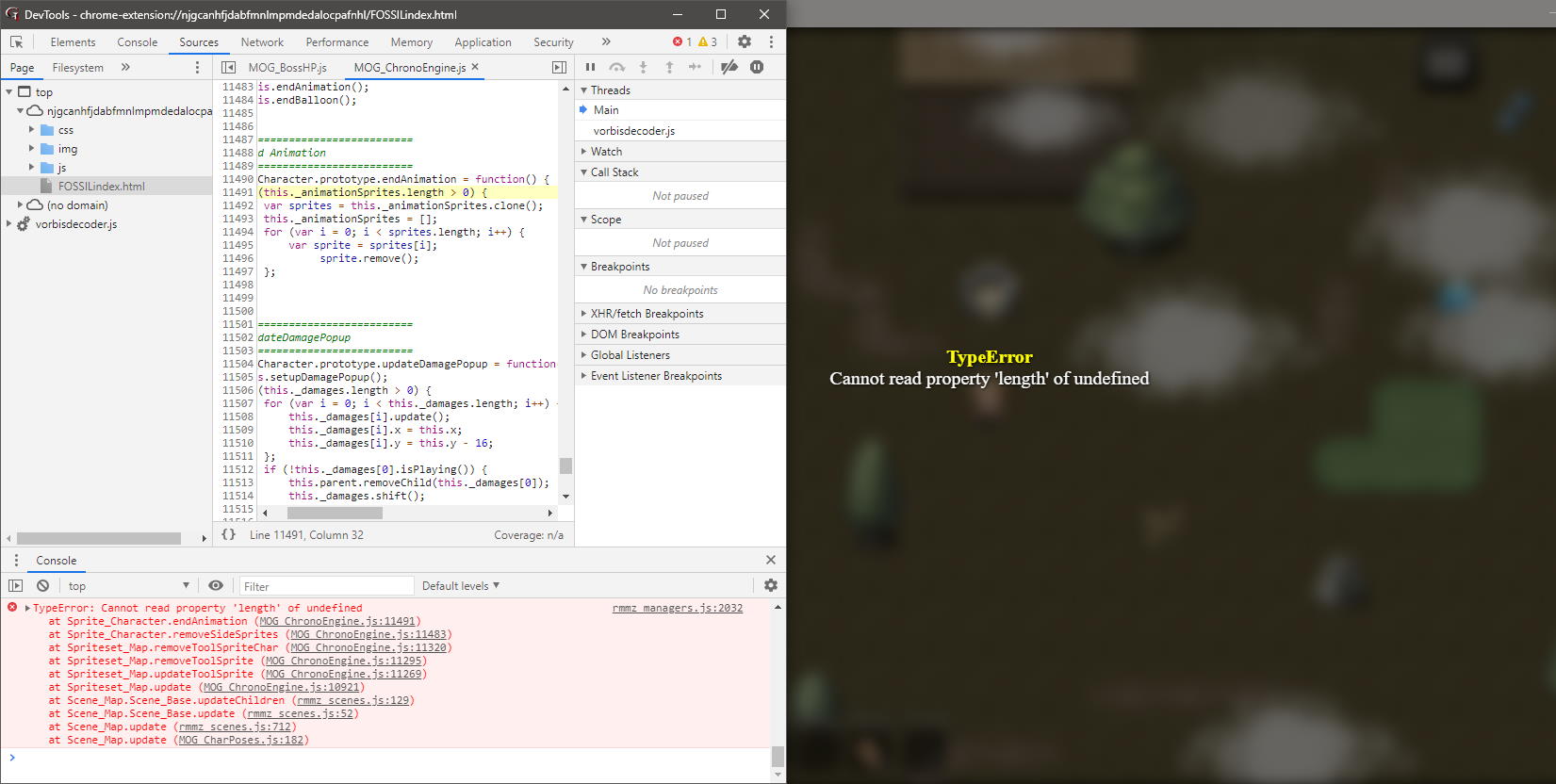Select the Main thread
The image size is (1556, 784).
tap(680, 110)
